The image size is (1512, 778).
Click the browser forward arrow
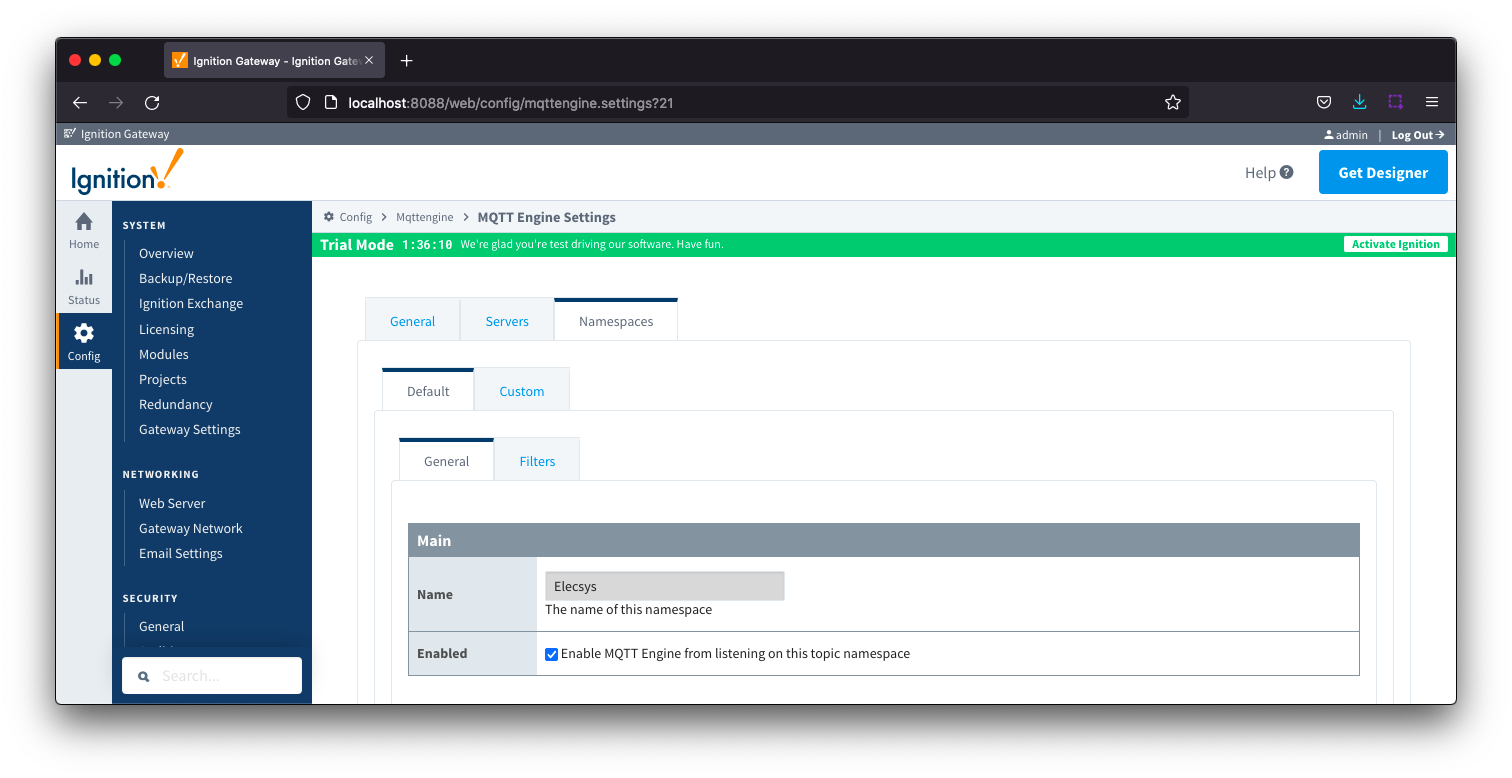point(116,102)
